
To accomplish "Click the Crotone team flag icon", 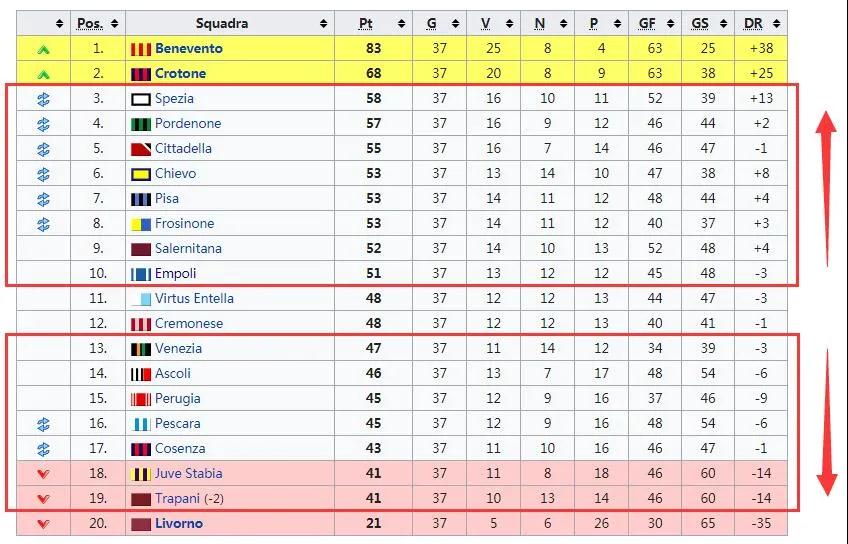I will (x=141, y=74).
